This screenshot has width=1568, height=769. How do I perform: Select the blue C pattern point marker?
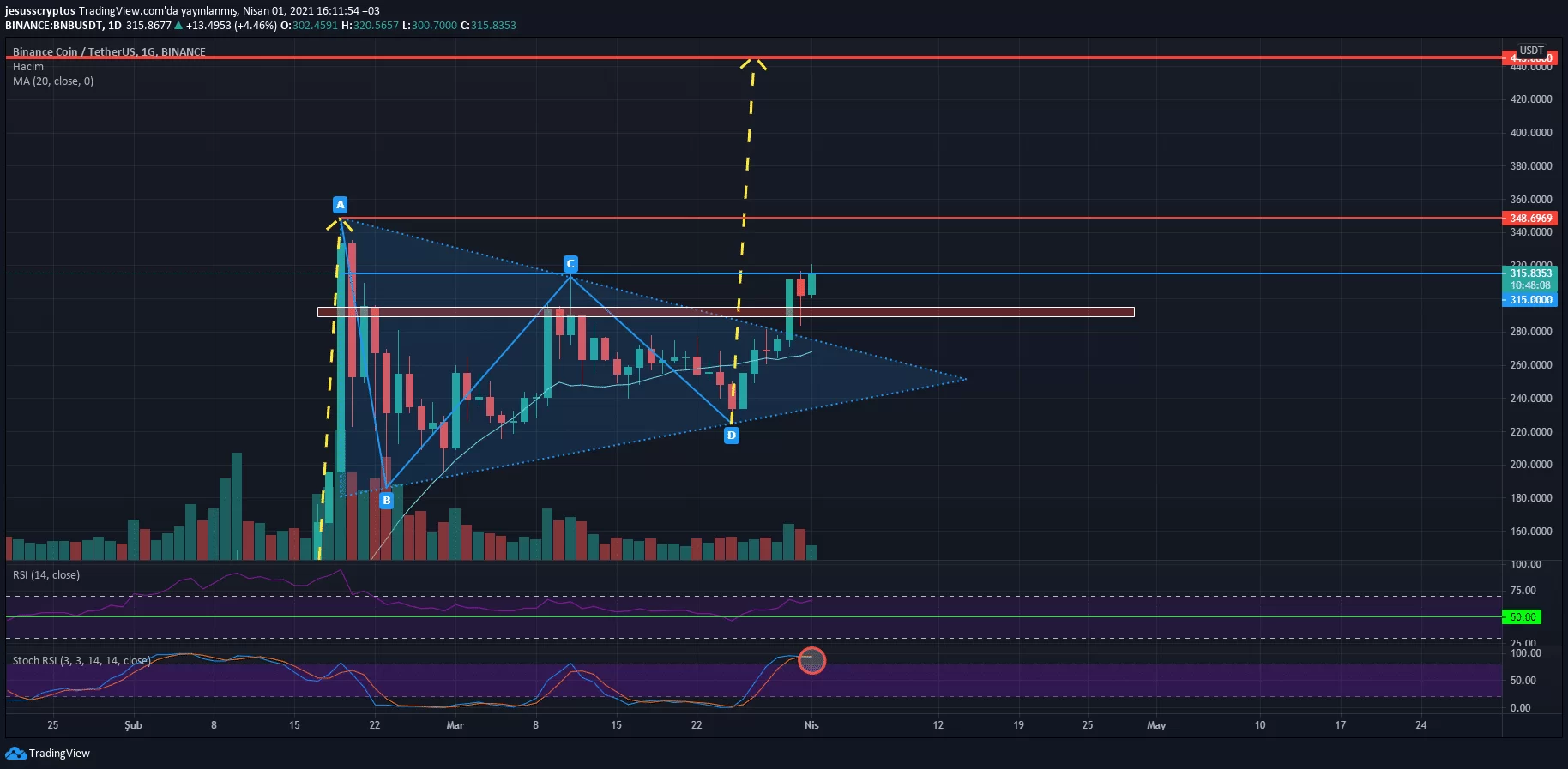tap(570, 264)
